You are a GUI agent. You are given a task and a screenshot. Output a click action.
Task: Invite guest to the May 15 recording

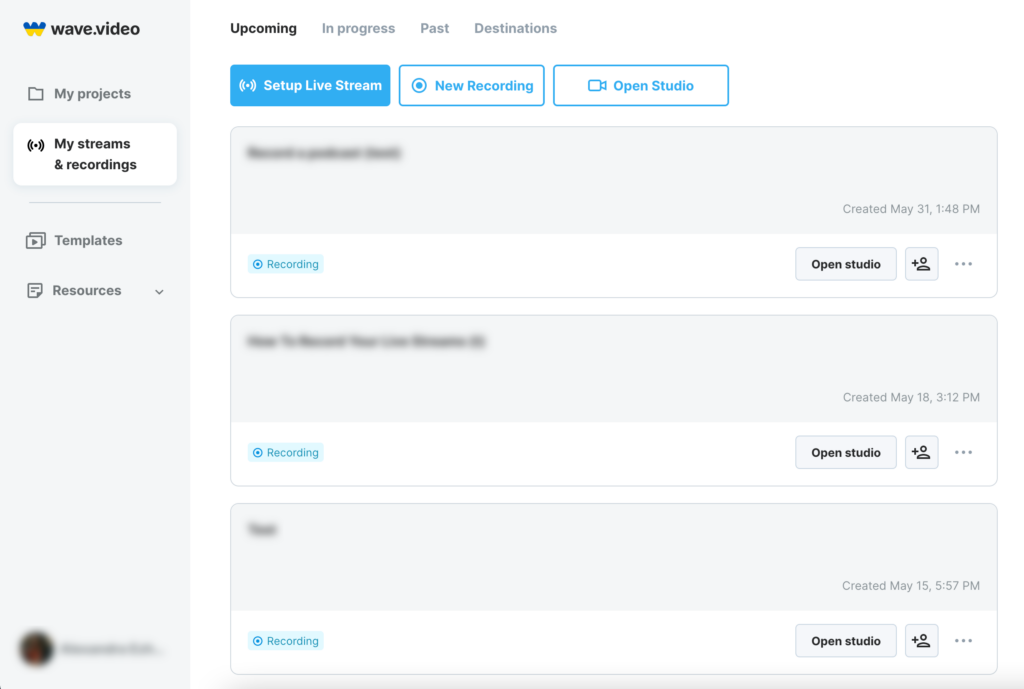pos(921,641)
